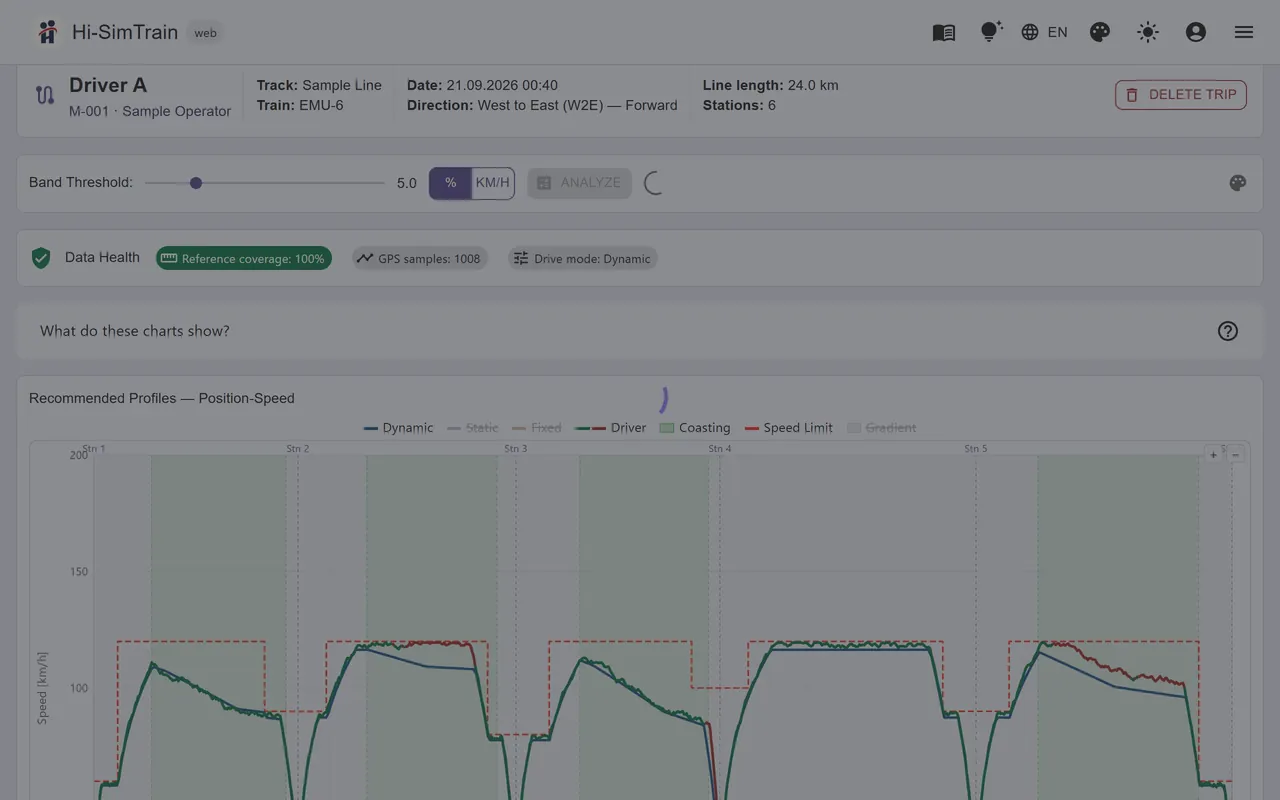Screen dimensions: 1280x800
Task: Open the user account icon
Action: click(x=1196, y=32)
